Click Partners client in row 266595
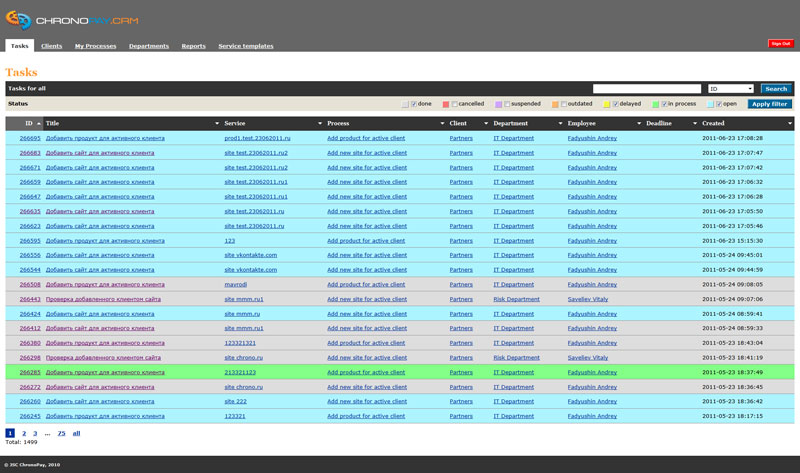The height and width of the screenshot is (473, 800). [x=461, y=241]
